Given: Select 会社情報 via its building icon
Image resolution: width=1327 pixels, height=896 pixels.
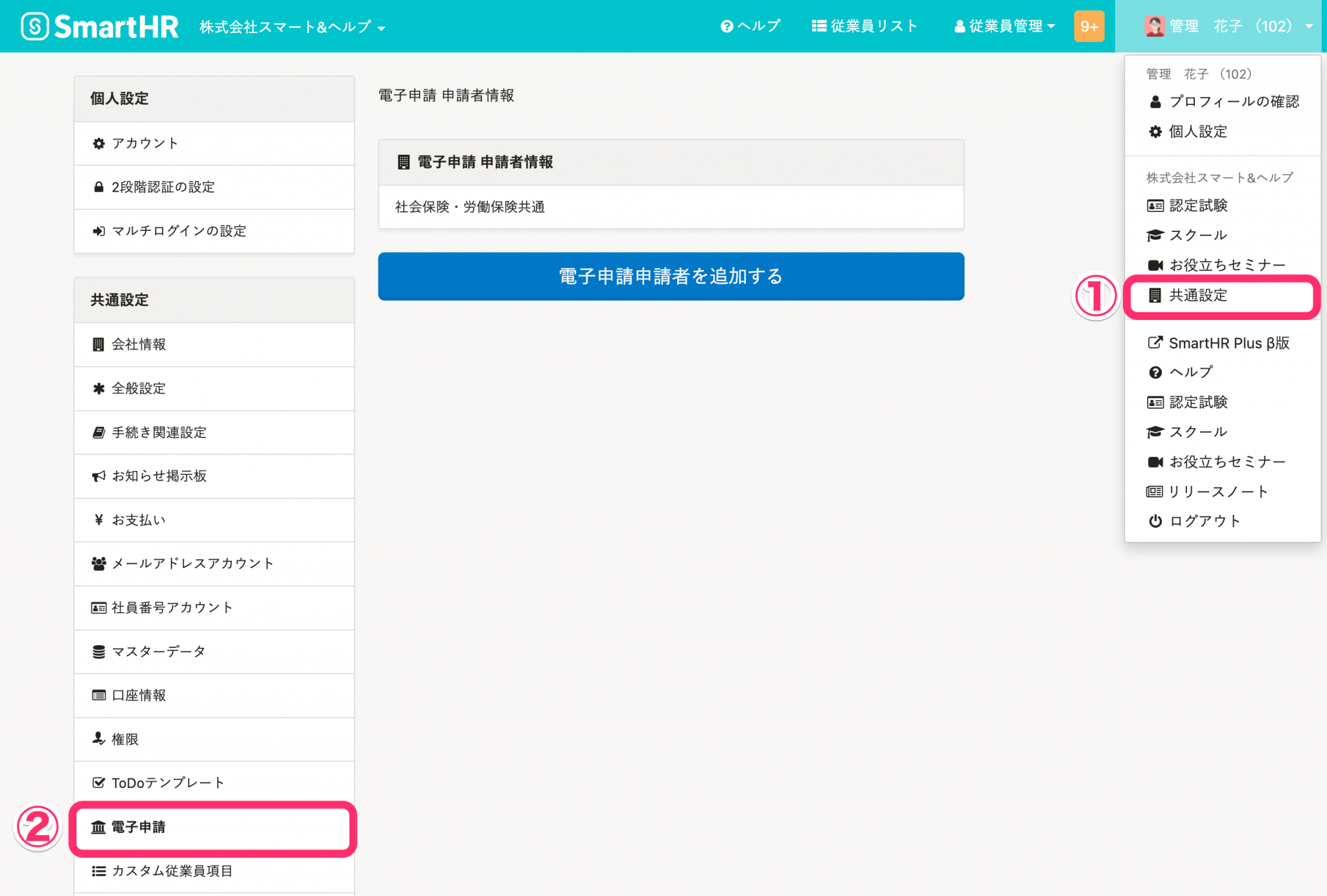Looking at the screenshot, I should coord(98,345).
